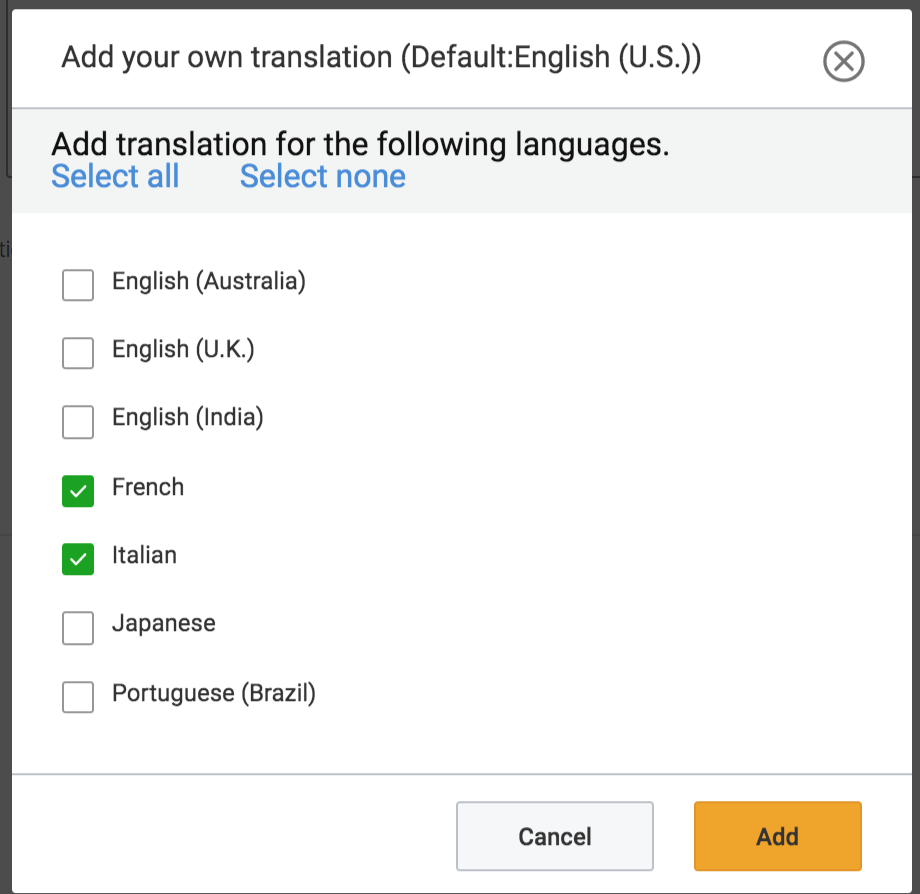Click the Portuguese (Brazil) label text

(214, 693)
